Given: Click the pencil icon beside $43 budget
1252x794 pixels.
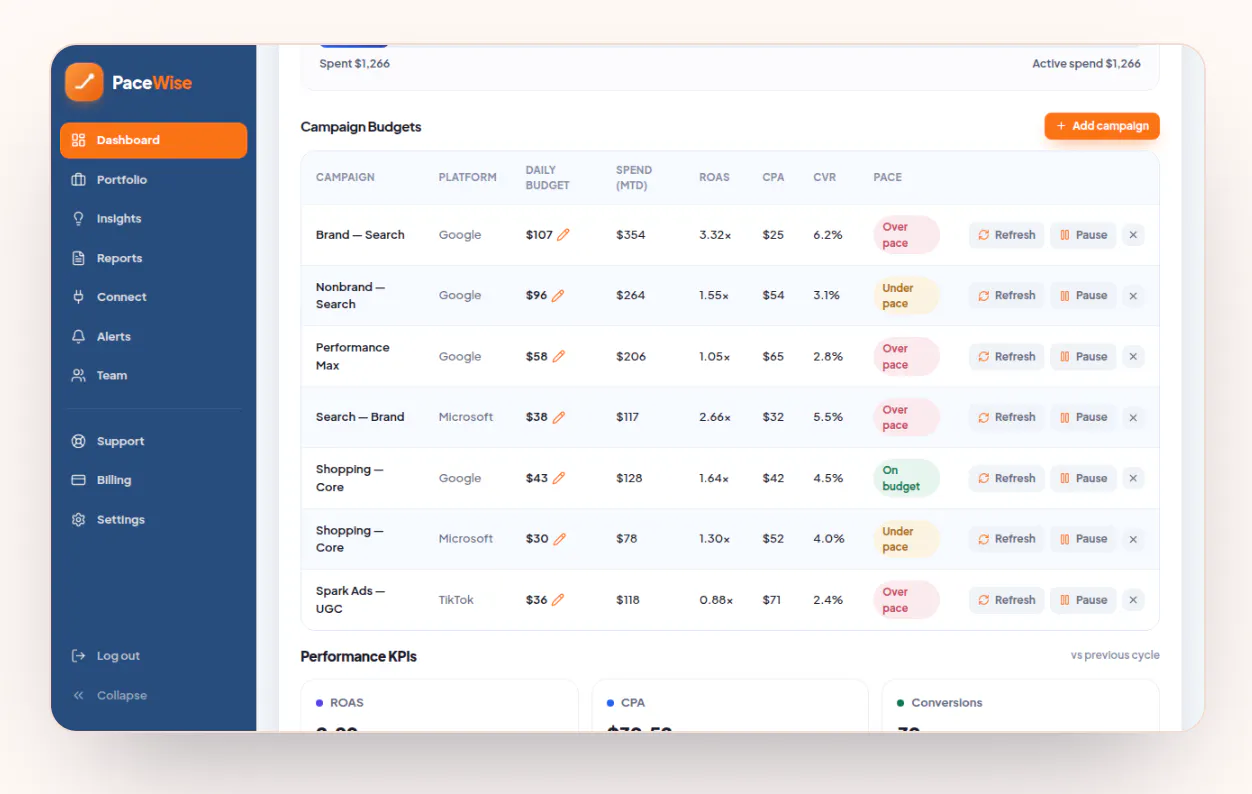Looking at the screenshot, I should [x=559, y=478].
